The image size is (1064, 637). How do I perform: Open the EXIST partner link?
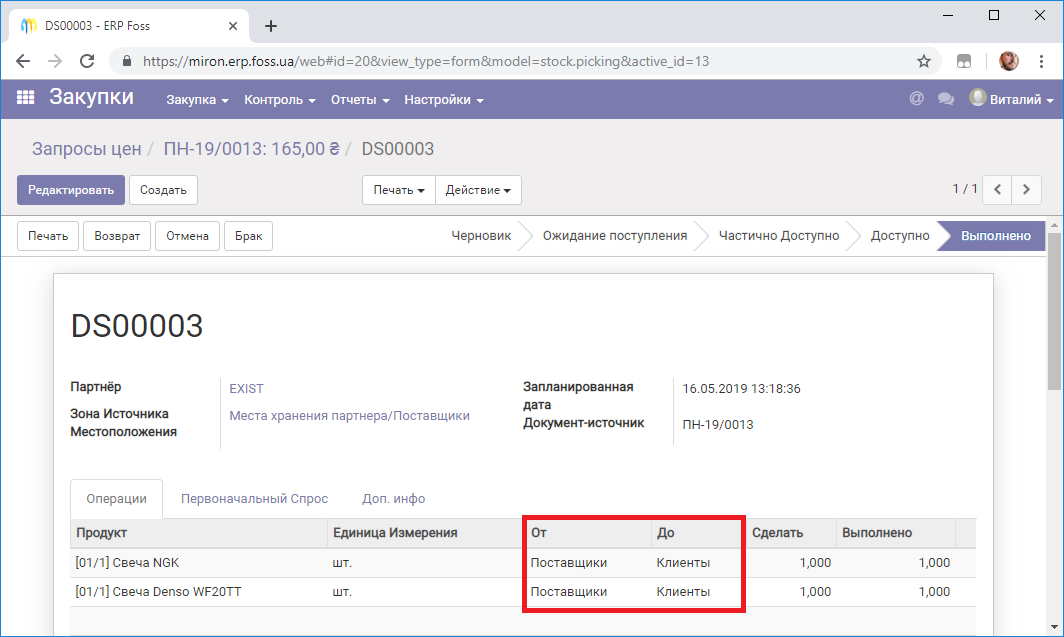[246, 389]
